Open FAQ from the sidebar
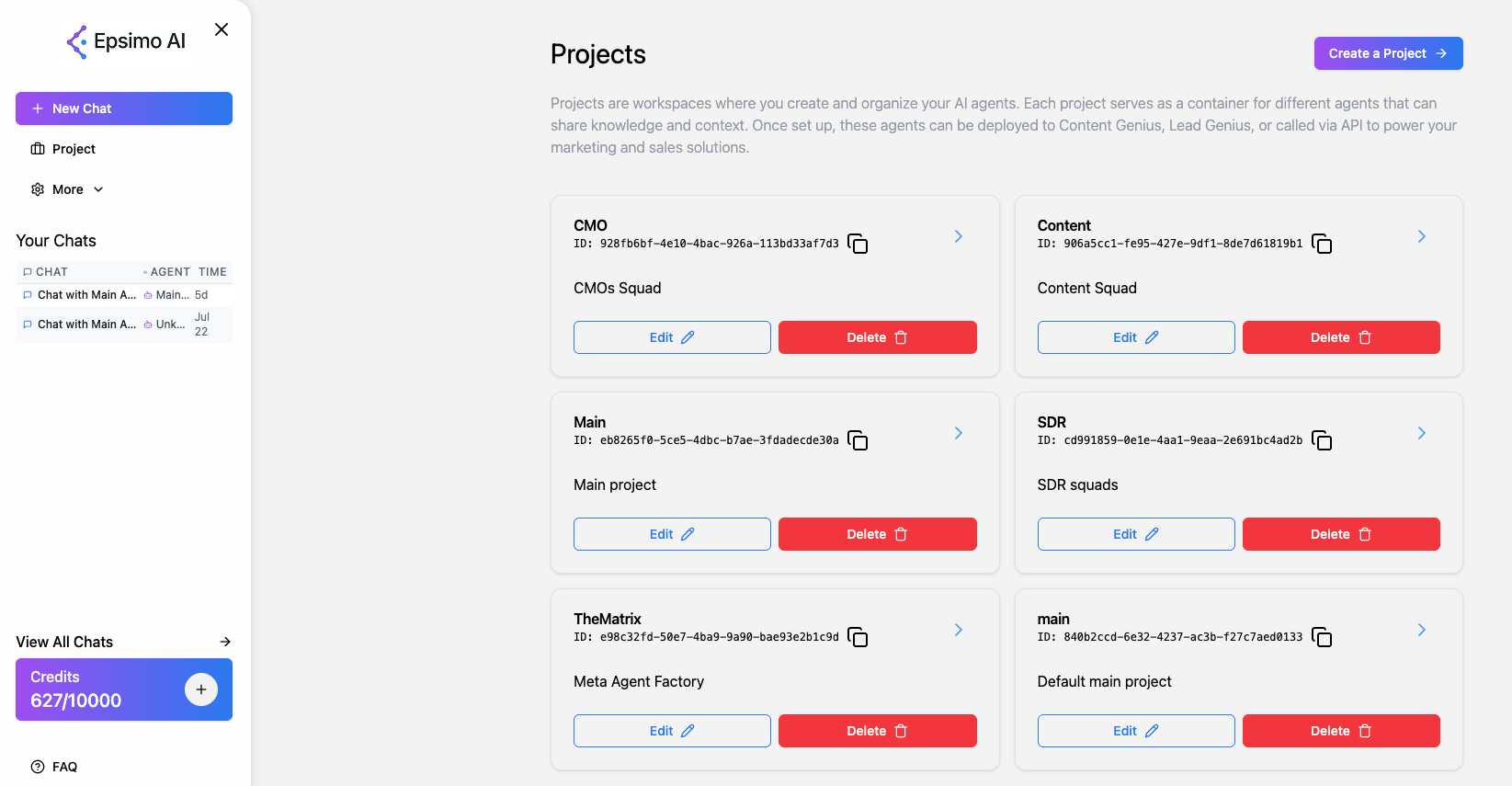Screen dimensions: 1512x786 (x=64, y=767)
